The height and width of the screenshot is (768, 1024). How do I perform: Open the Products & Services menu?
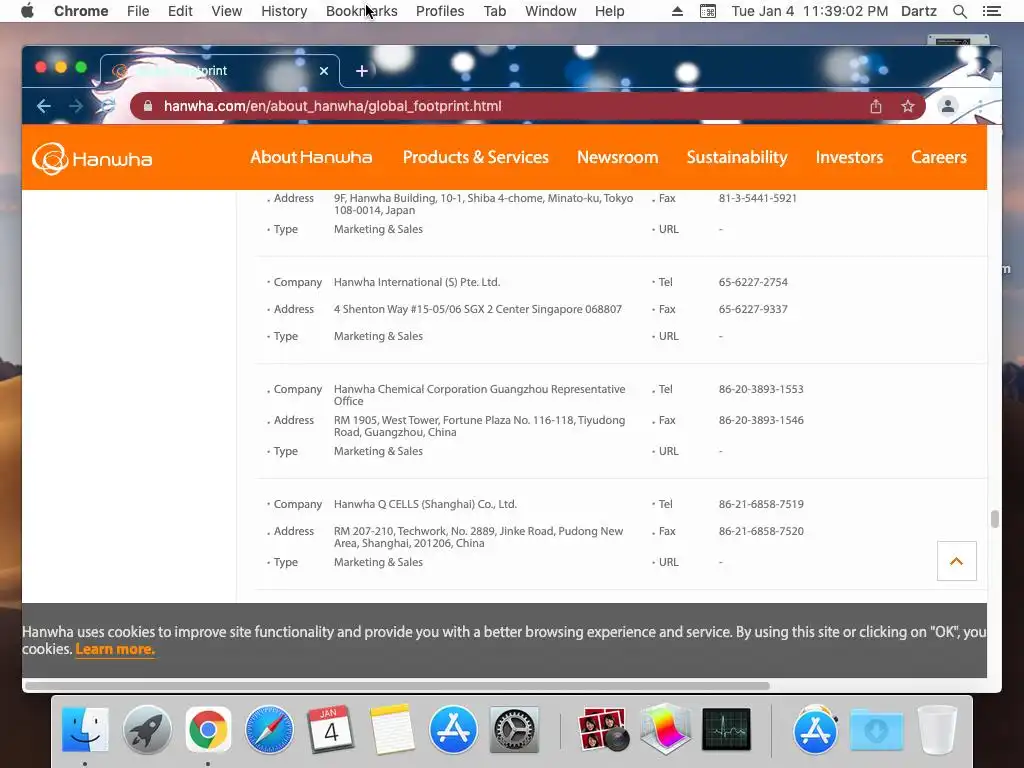click(x=475, y=157)
